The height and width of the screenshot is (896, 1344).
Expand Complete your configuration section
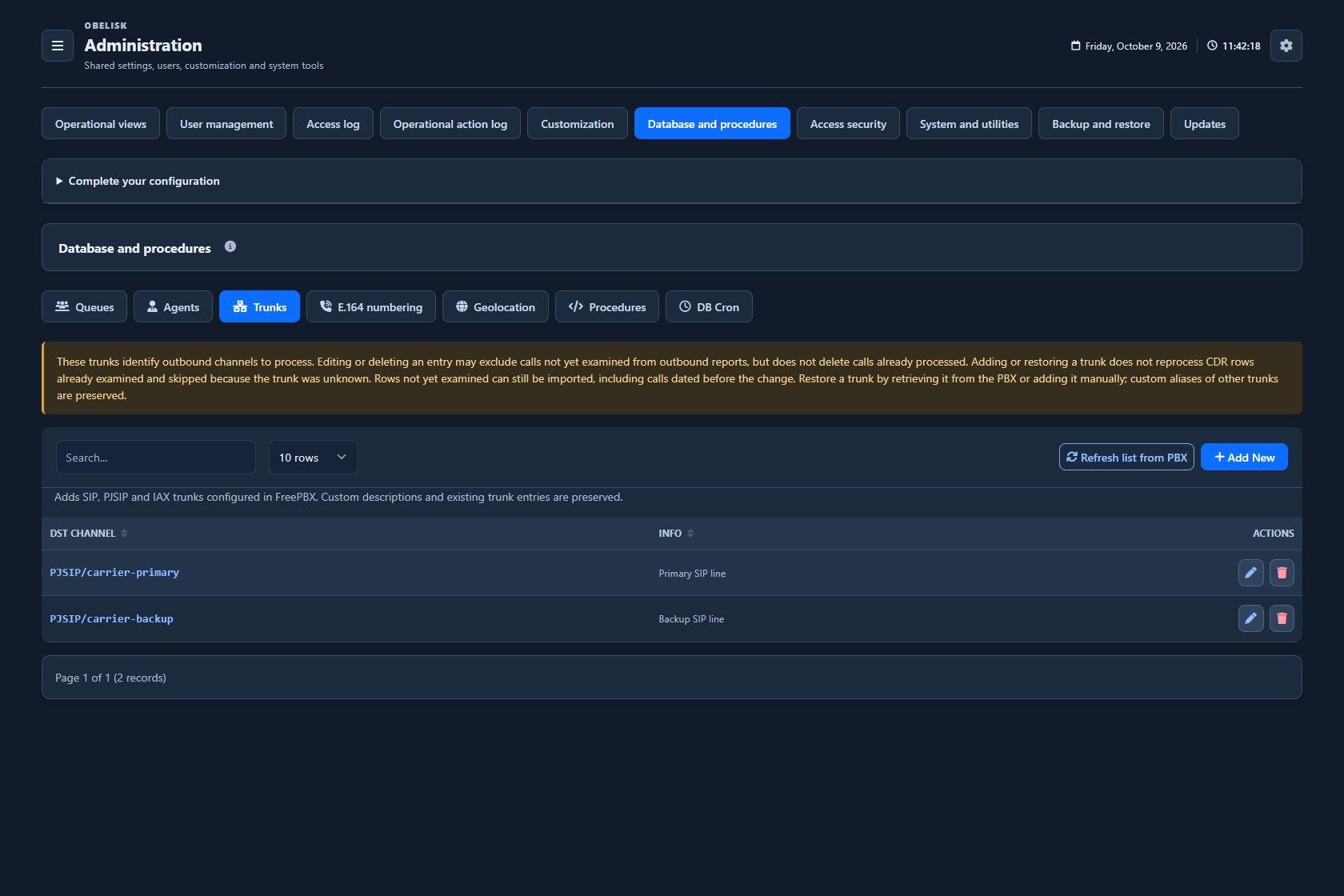tap(672, 181)
